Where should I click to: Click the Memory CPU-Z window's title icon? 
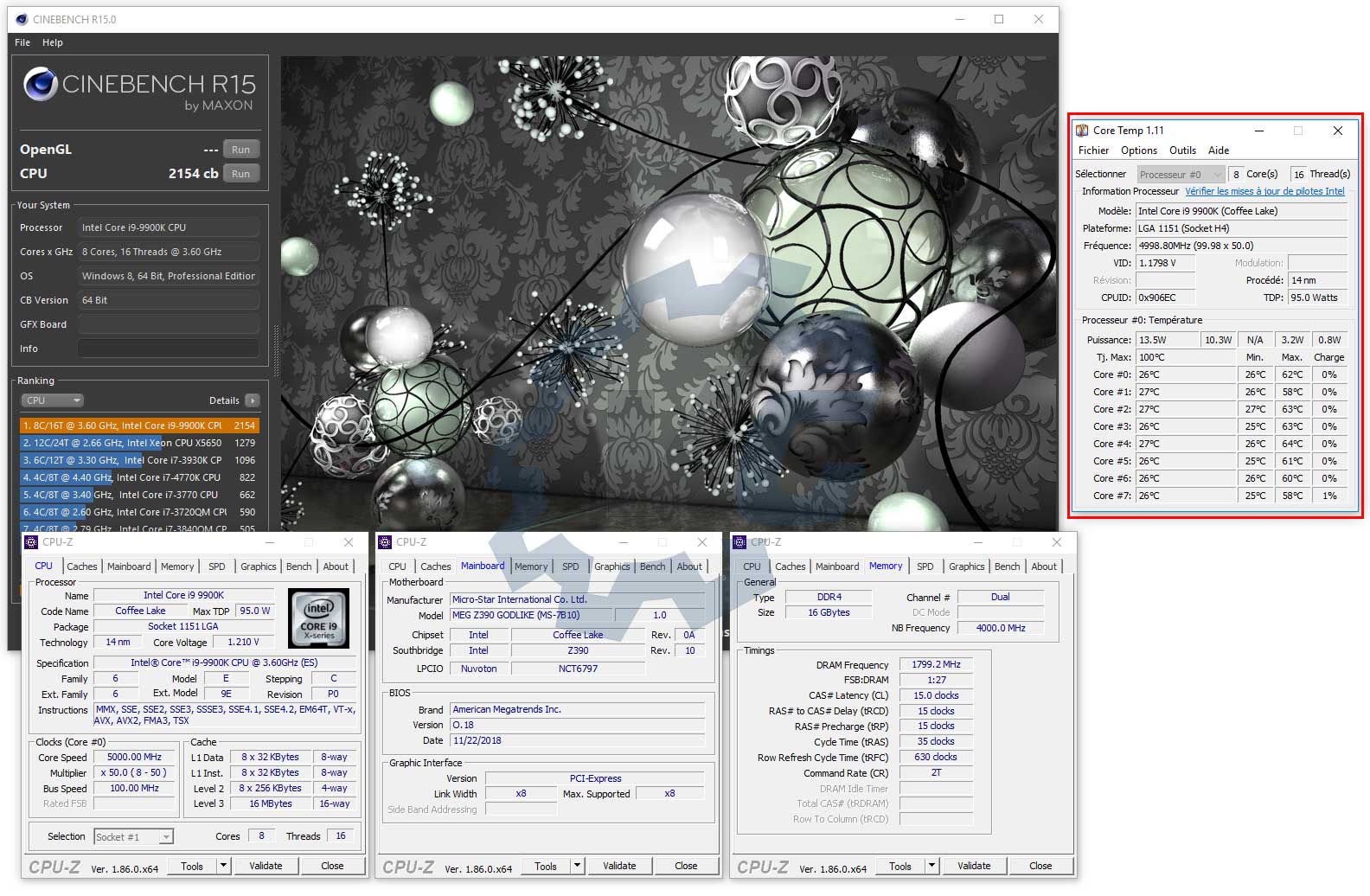pyautogui.click(x=739, y=542)
